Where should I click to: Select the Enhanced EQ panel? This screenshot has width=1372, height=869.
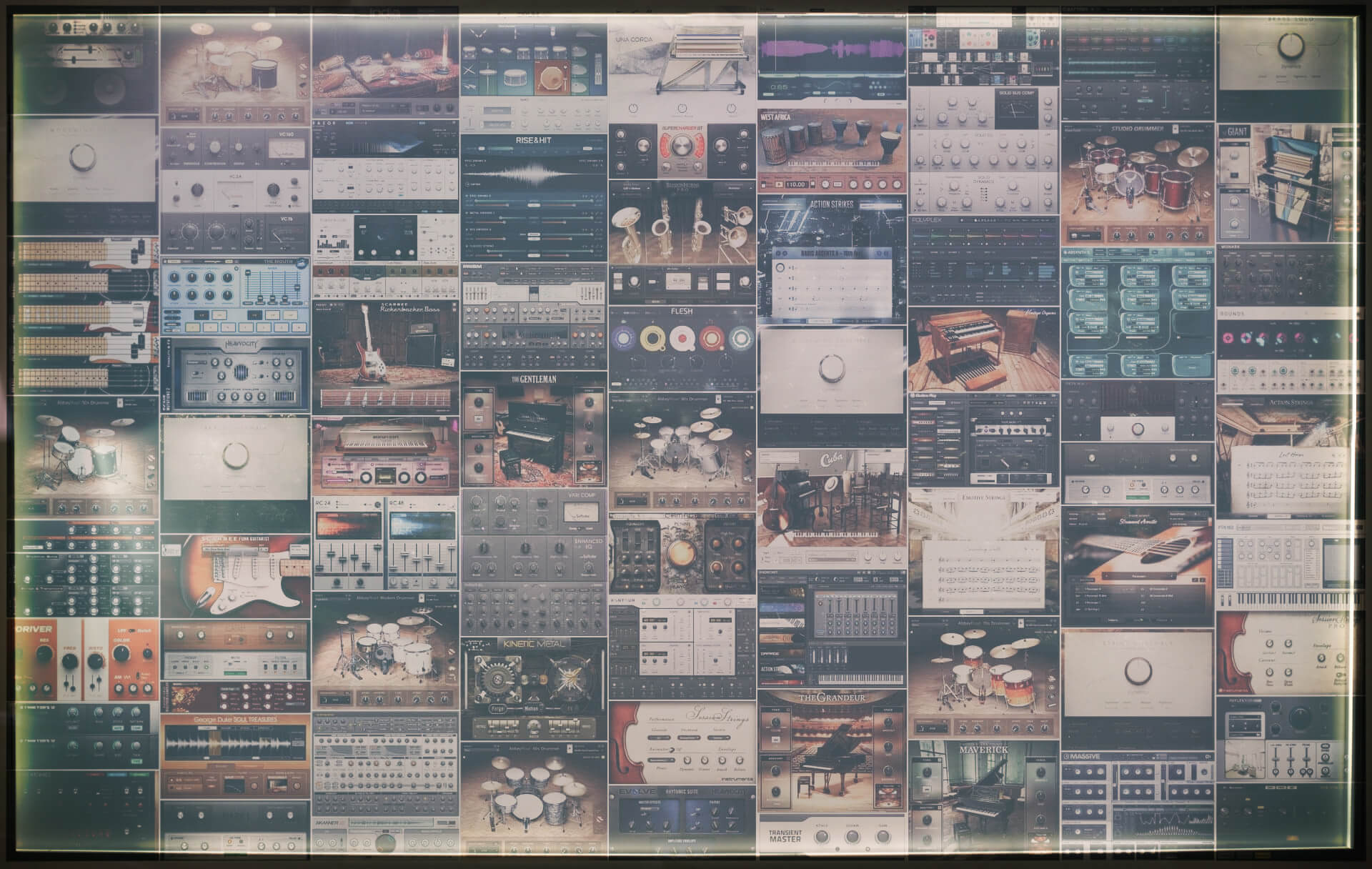click(534, 558)
